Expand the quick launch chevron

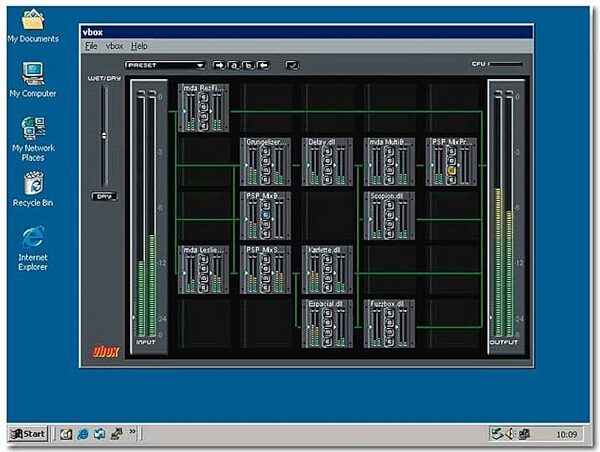(x=132, y=431)
